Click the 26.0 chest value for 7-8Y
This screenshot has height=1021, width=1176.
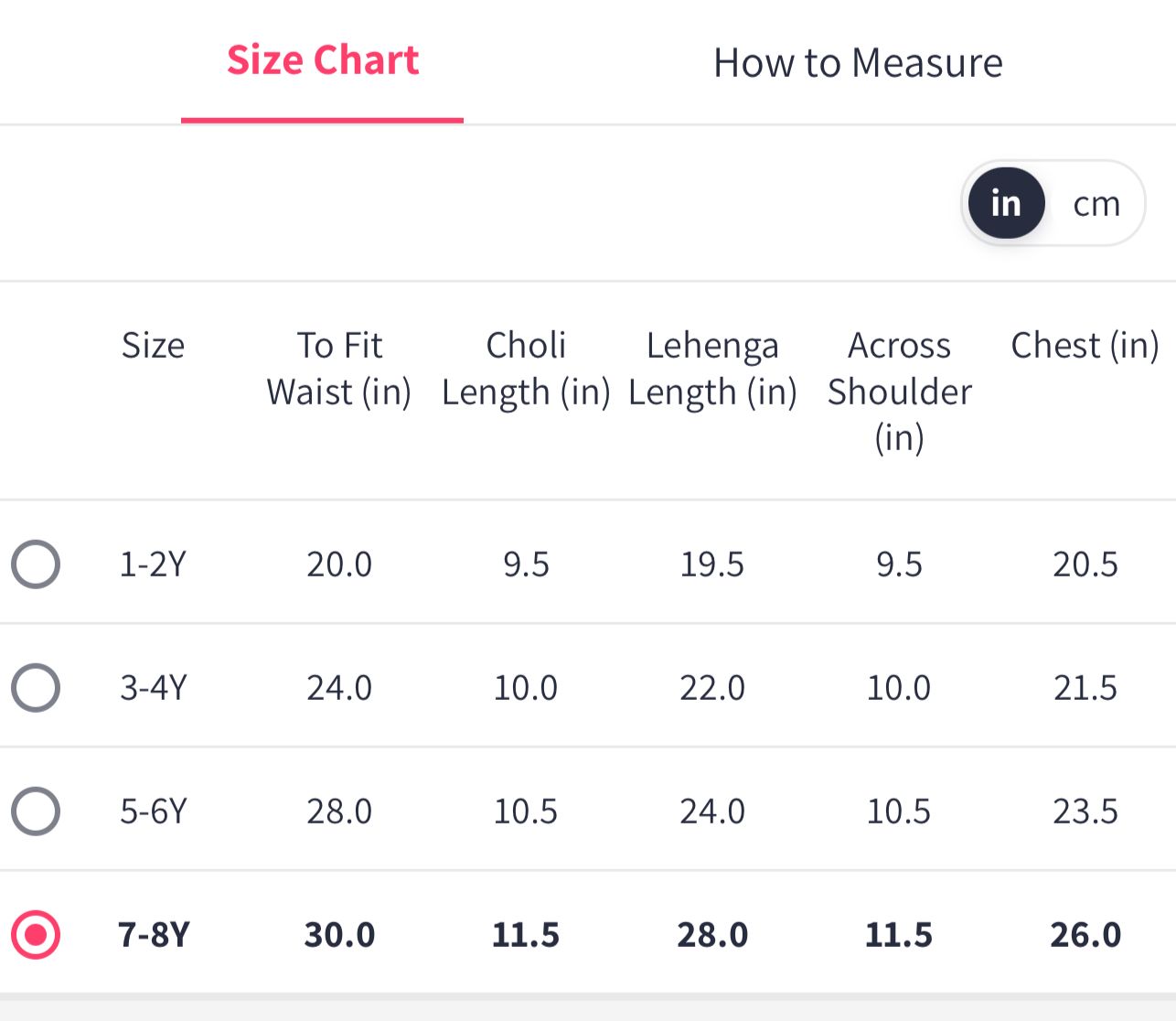point(1085,935)
